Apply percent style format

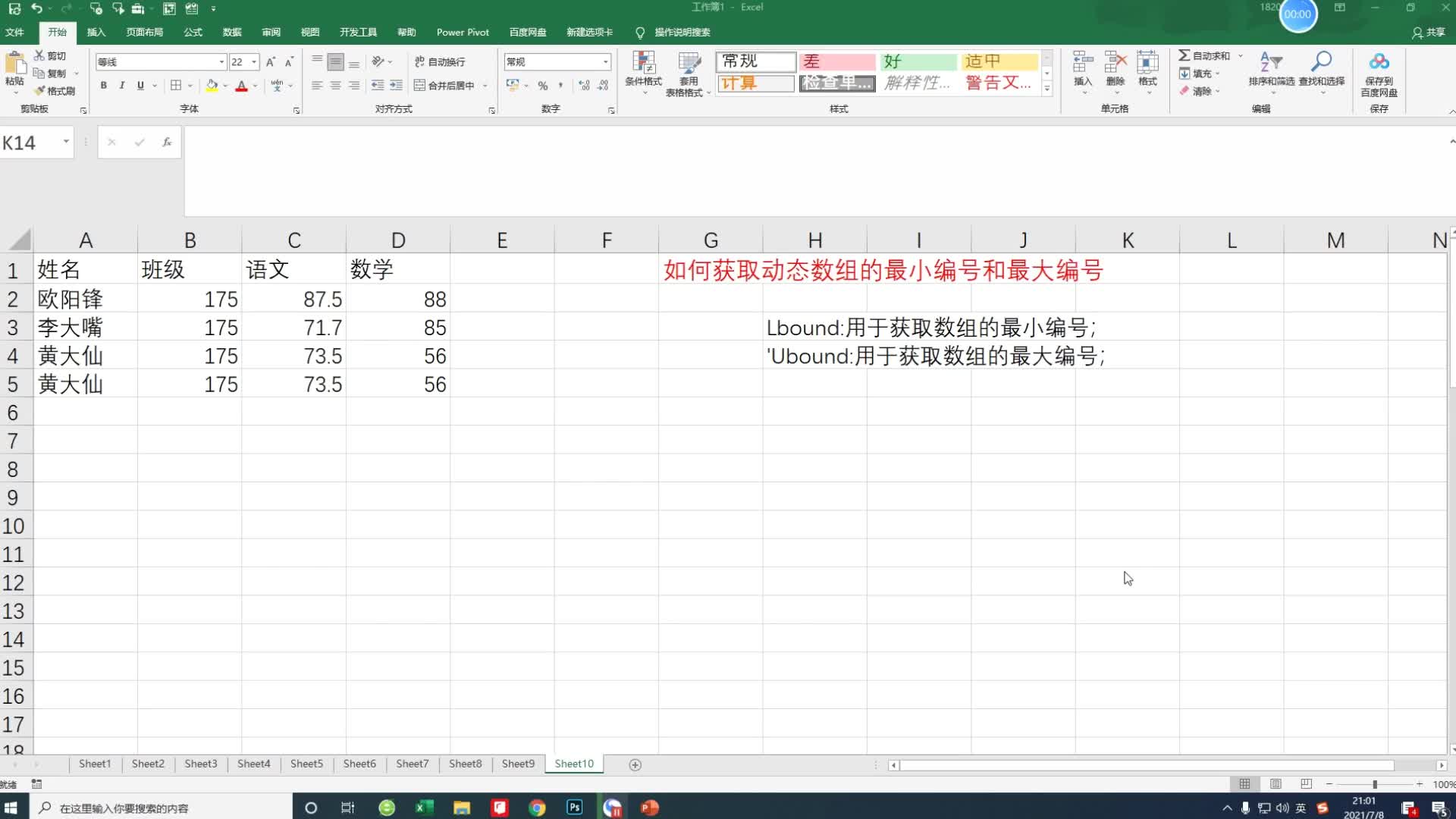(x=543, y=86)
